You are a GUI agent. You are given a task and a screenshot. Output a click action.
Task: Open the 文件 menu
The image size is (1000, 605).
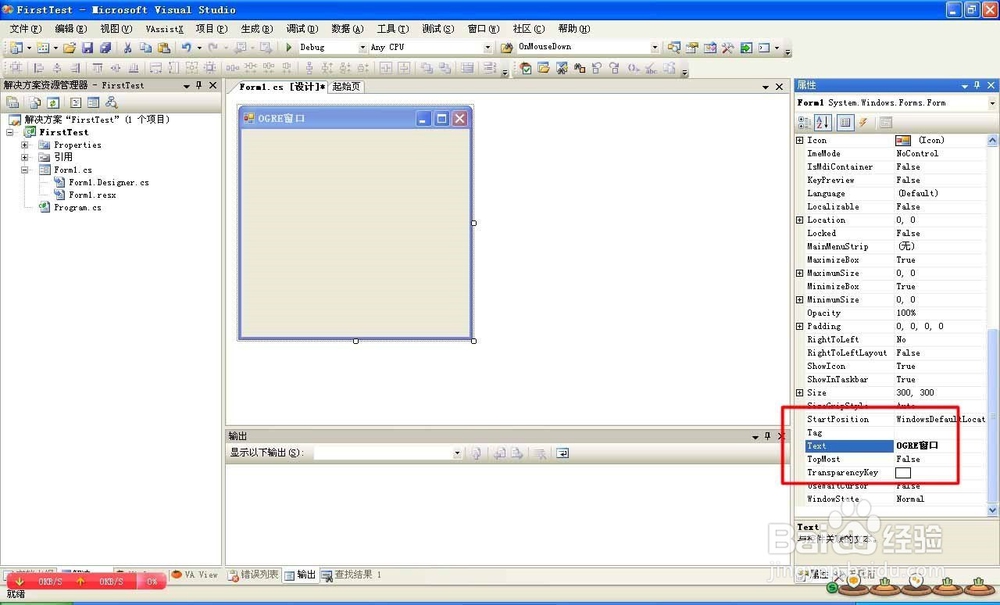(26, 29)
